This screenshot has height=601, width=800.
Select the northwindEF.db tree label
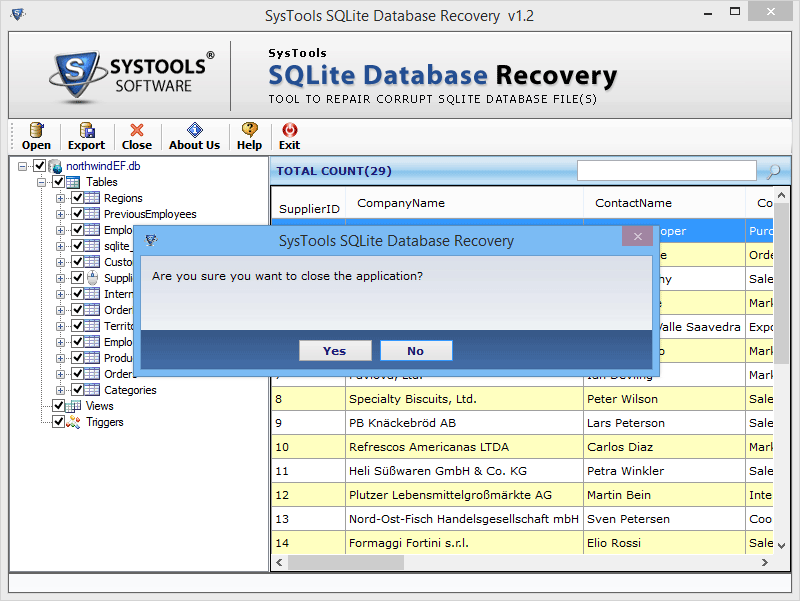tap(103, 166)
